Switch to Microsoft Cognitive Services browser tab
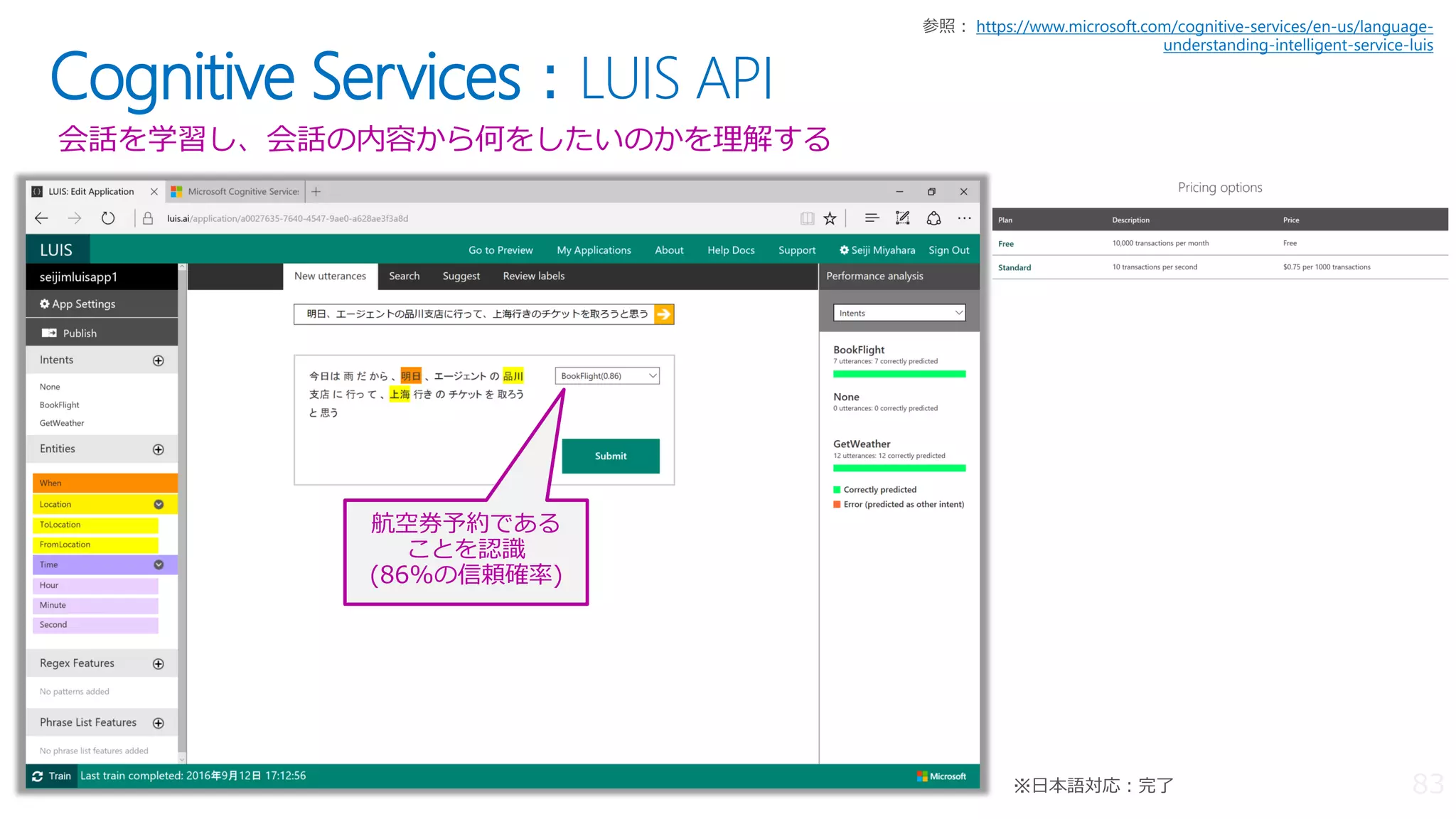Image resolution: width=1456 pixels, height=819 pixels. [236, 191]
